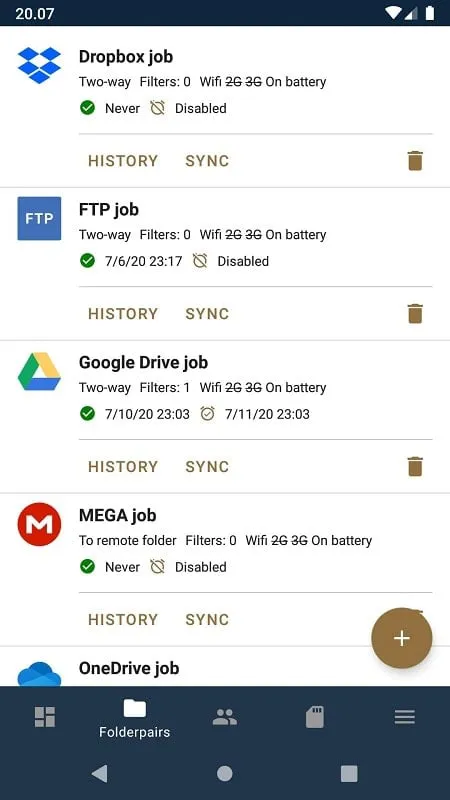Tap the schedule alarm icon on Google Drive job
The width and height of the screenshot is (450, 800).
click(207, 414)
